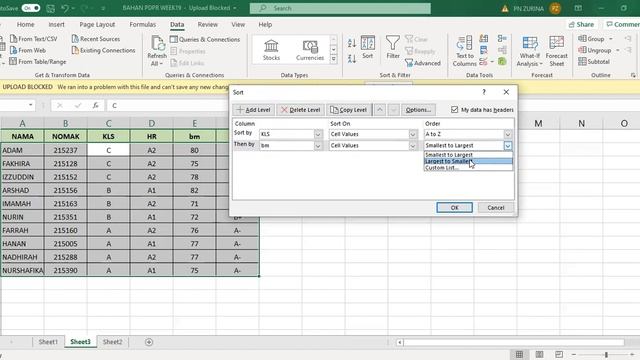This screenshot has height=360, width=640.
Task: Select cell containing ADAM
Action: click(x=22, y=150)
